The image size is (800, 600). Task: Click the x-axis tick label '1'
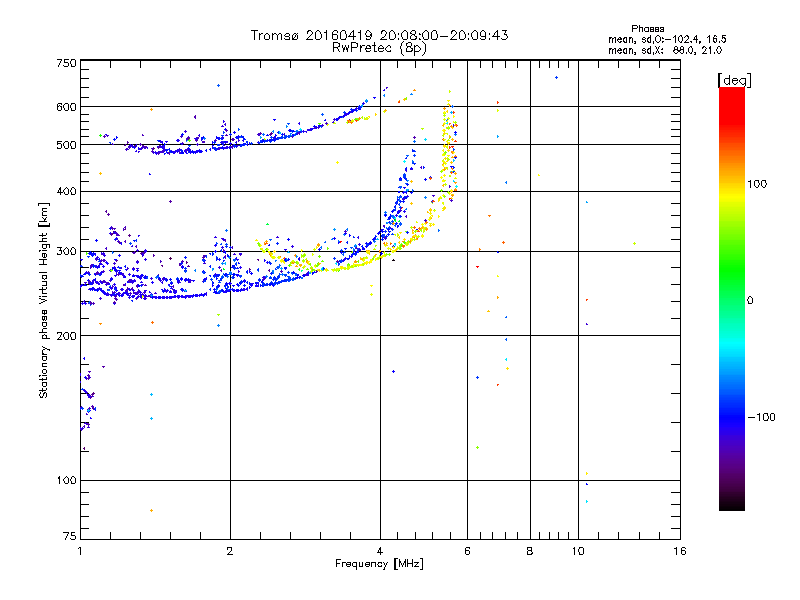click(x=80, y=551)
